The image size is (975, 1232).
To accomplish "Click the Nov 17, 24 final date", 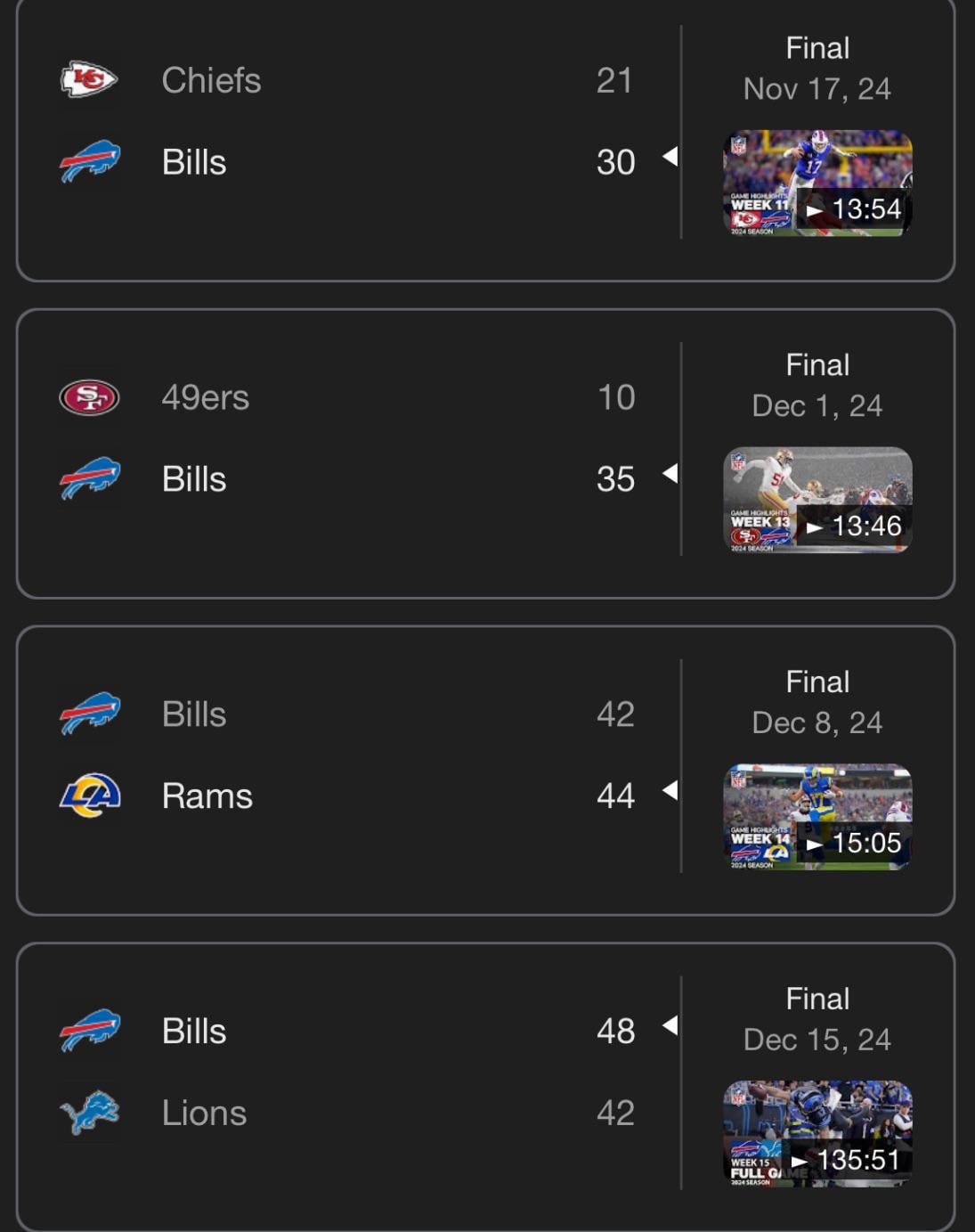I will click(x=817, y=89).
